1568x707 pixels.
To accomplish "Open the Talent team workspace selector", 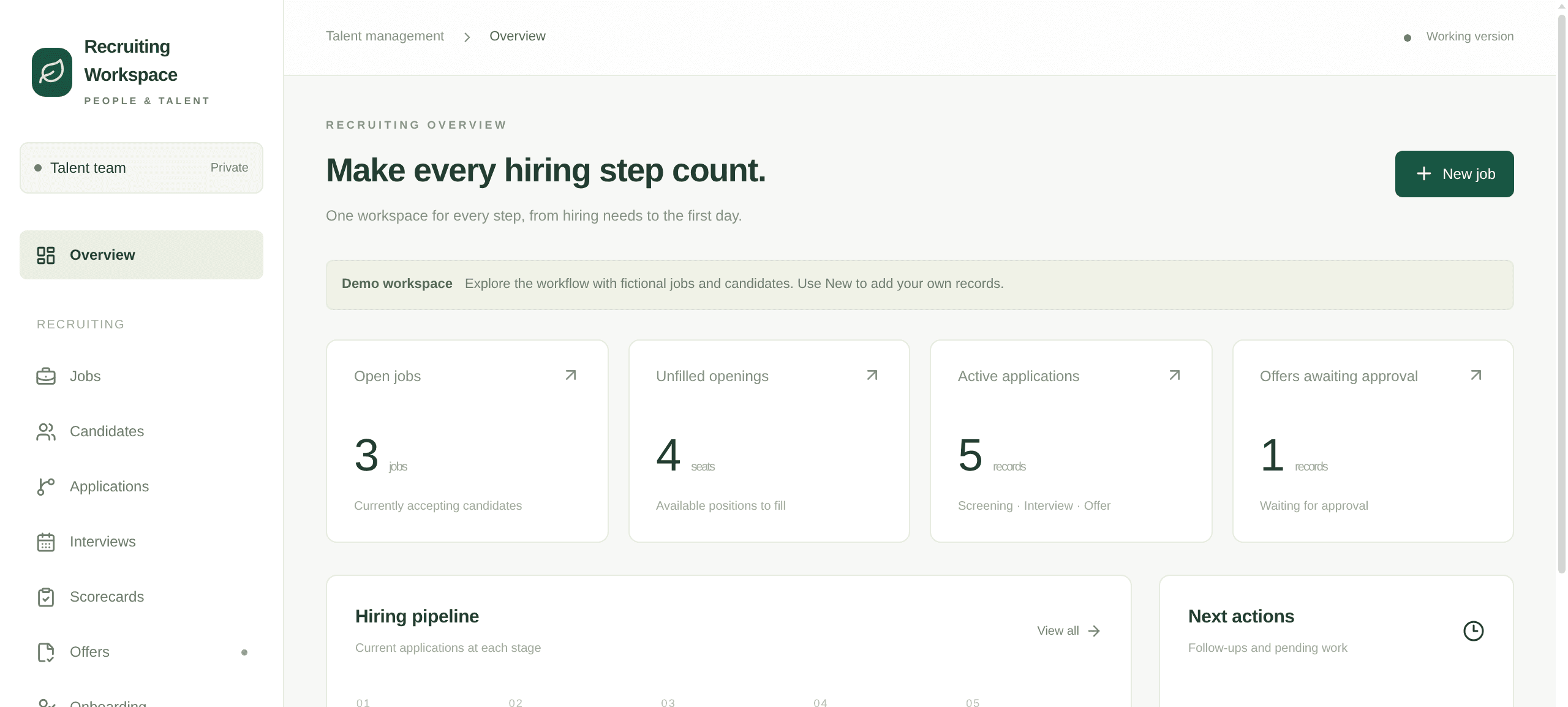I will [141, 168].
